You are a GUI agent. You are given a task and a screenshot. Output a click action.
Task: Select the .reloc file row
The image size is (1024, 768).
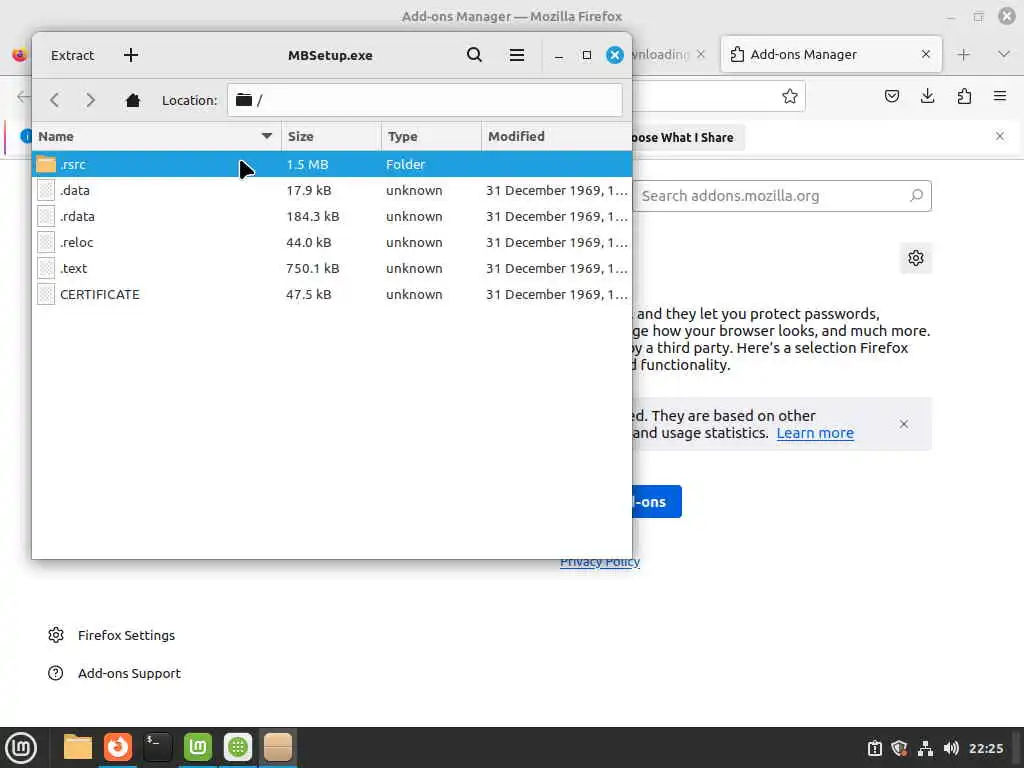(332, 242)
